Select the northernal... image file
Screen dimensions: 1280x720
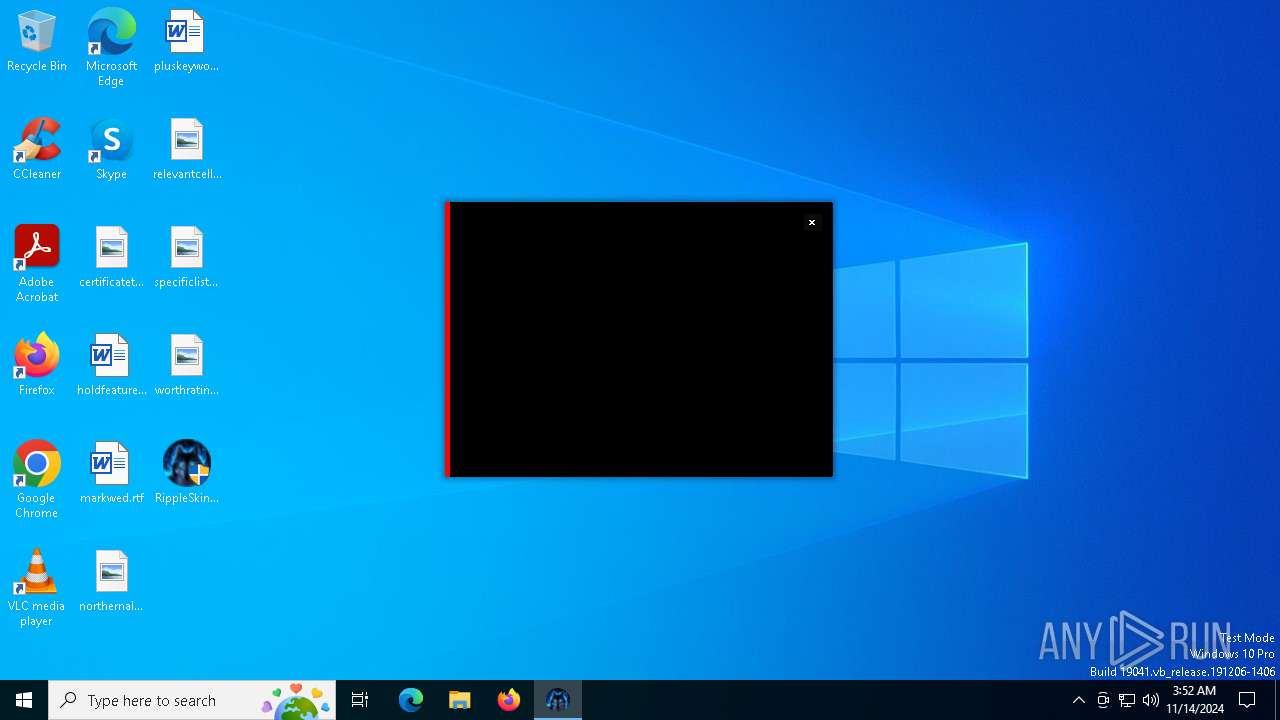coord(111,582)
